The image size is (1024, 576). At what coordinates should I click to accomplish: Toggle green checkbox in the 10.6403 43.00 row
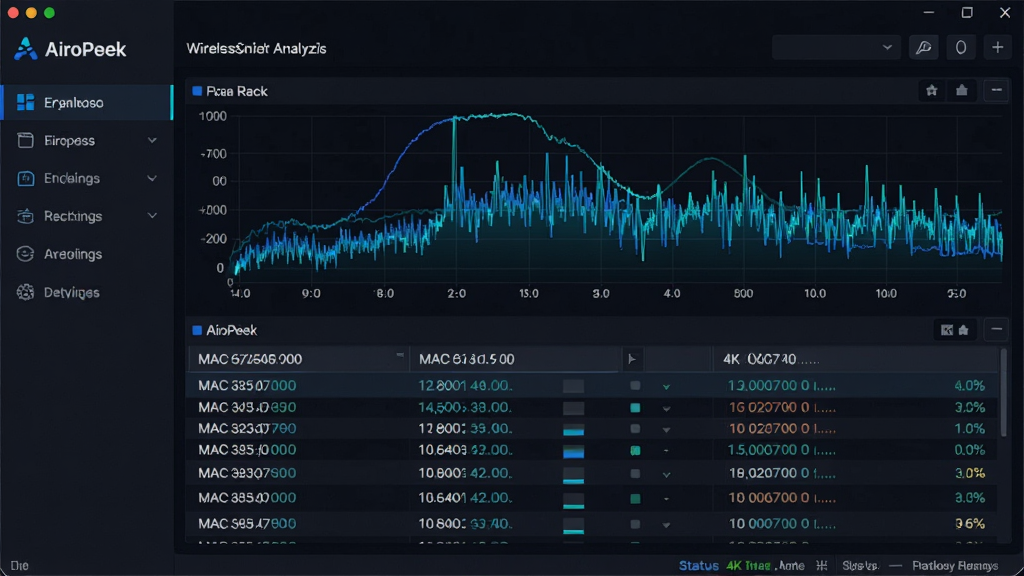point(635,451)
